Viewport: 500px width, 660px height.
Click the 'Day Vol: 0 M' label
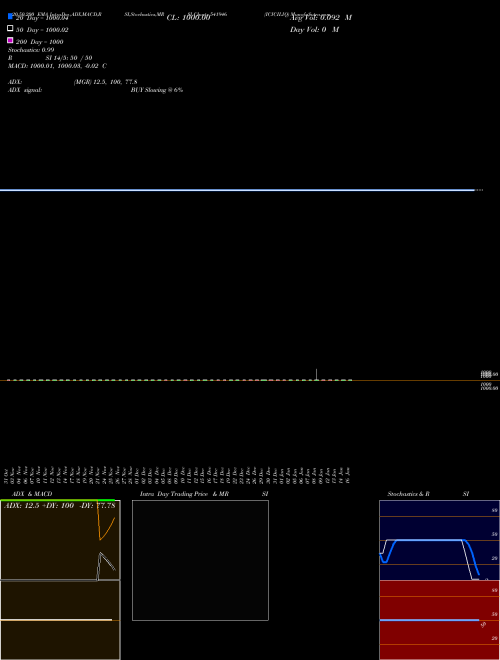314,29
